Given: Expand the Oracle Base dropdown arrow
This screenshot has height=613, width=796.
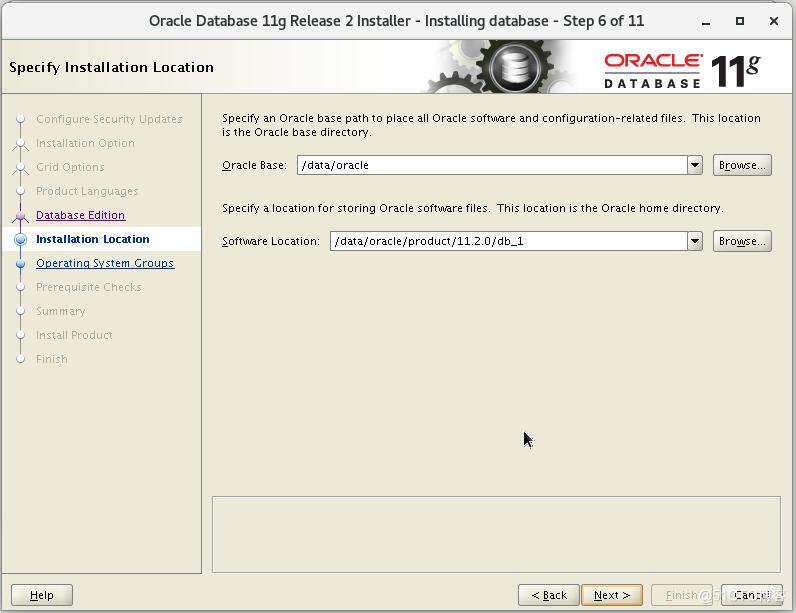Looking at the screenshot, I should click(695, 165).
